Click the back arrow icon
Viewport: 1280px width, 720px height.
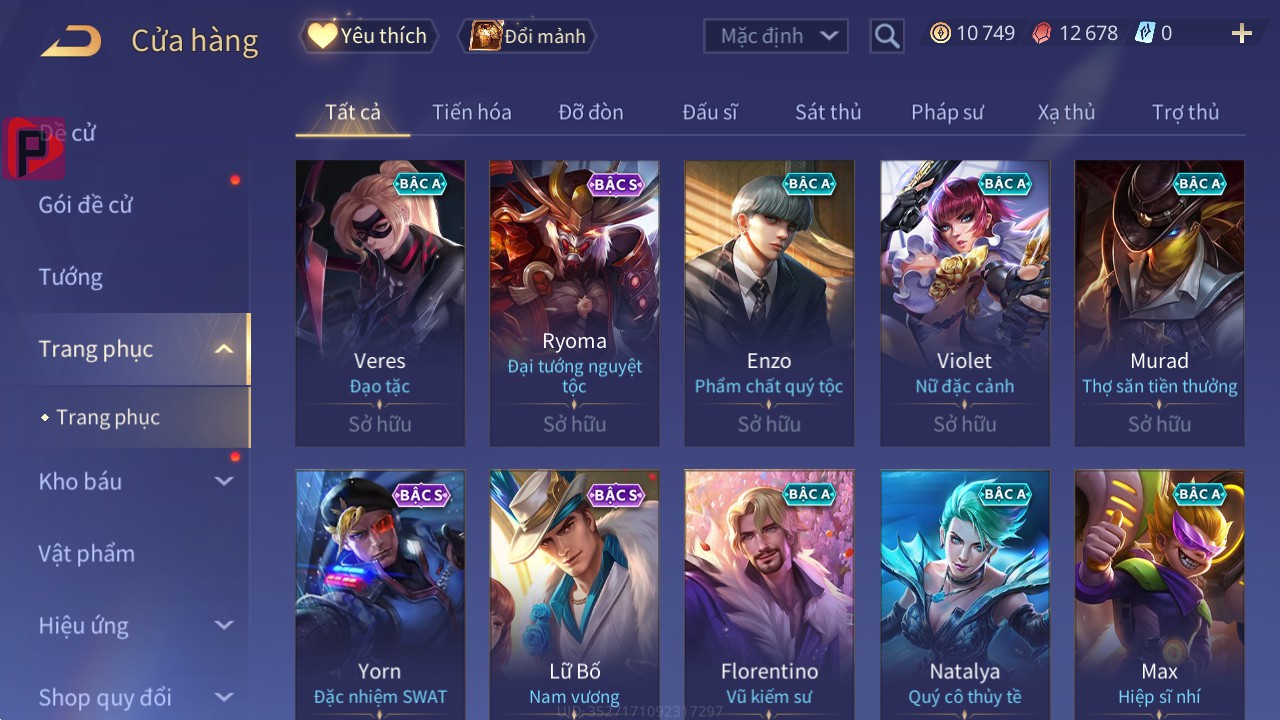point(71,41)
